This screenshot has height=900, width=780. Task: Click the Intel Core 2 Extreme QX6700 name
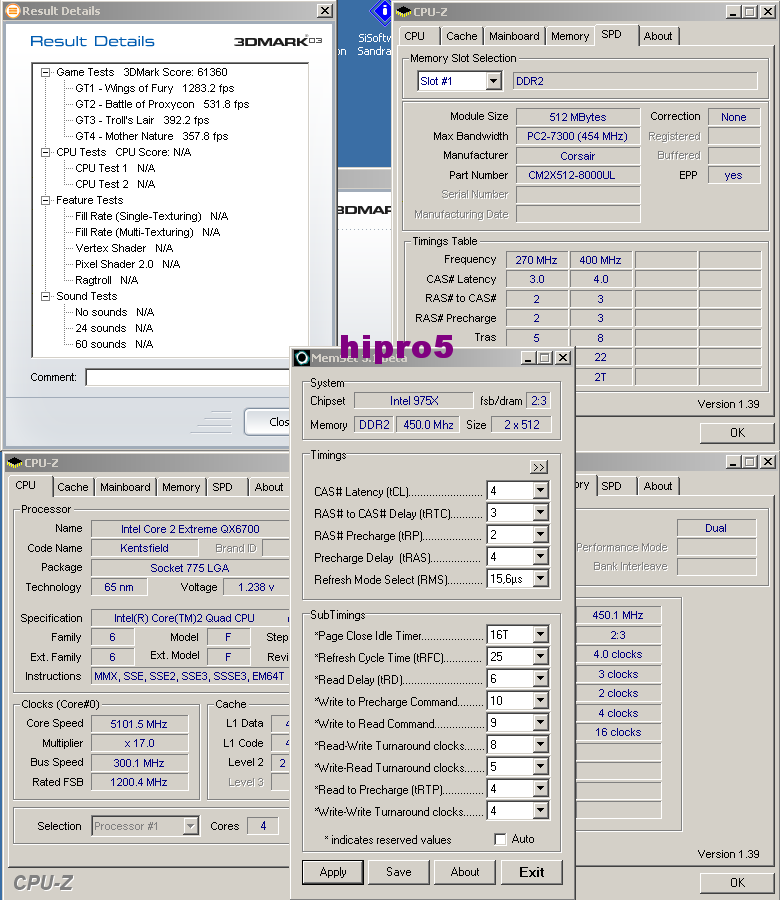190,529
